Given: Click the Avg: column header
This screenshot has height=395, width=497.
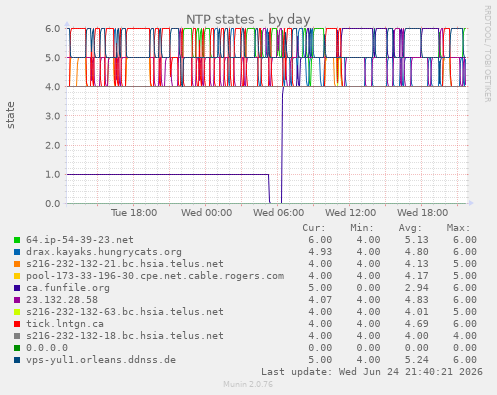Looking at the screenshot, I should (410, 228).
